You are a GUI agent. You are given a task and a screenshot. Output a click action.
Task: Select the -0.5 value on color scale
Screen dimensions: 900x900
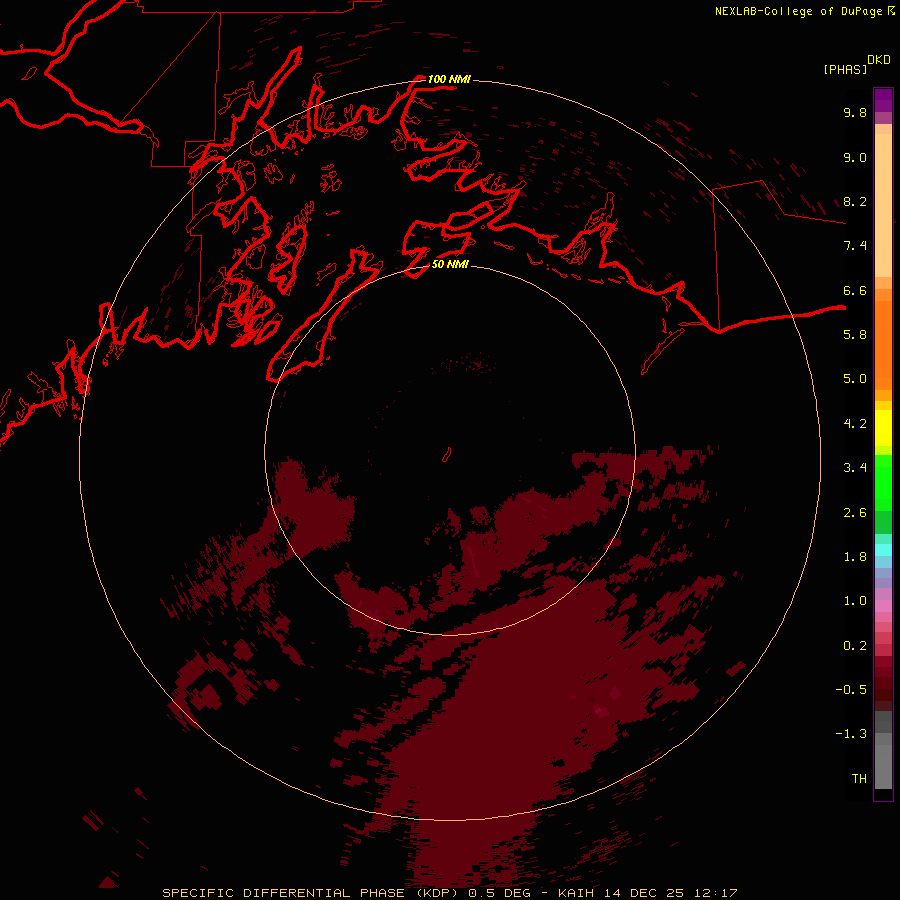tap(851, 690)
